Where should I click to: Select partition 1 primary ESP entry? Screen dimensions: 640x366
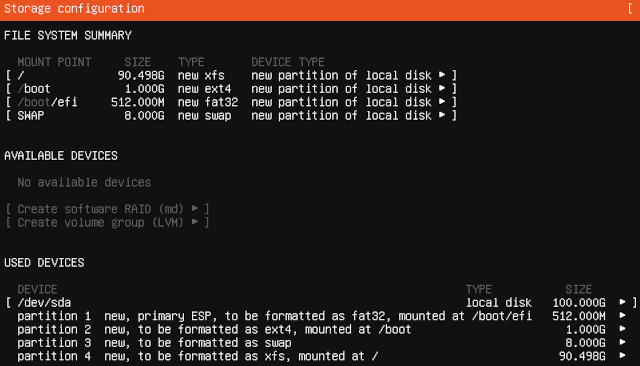[321, 316]
